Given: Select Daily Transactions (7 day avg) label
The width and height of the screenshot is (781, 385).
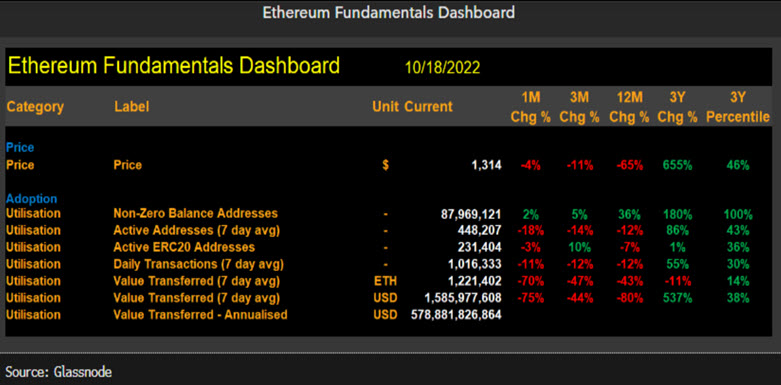Looking at the screenshot, I should point(198,264).
